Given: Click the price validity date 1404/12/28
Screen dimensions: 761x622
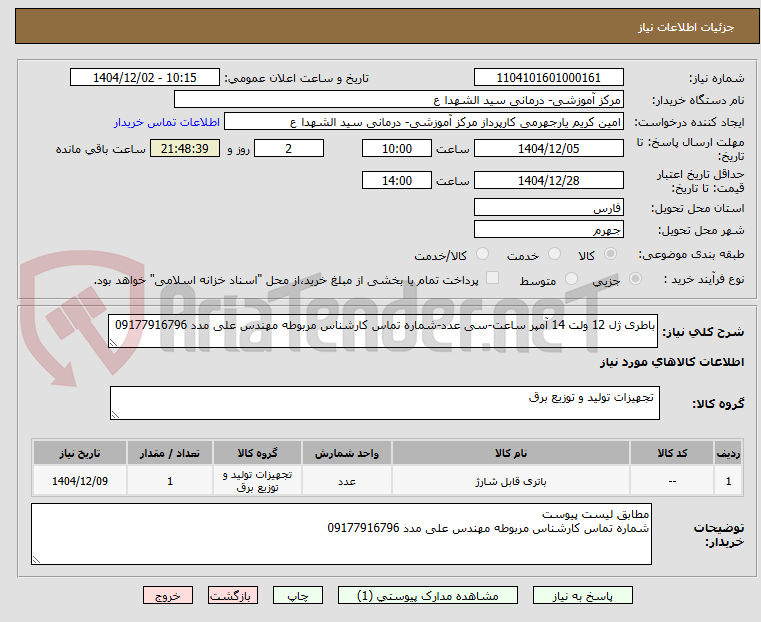Looking at the screenshot, I should point(548,180).
